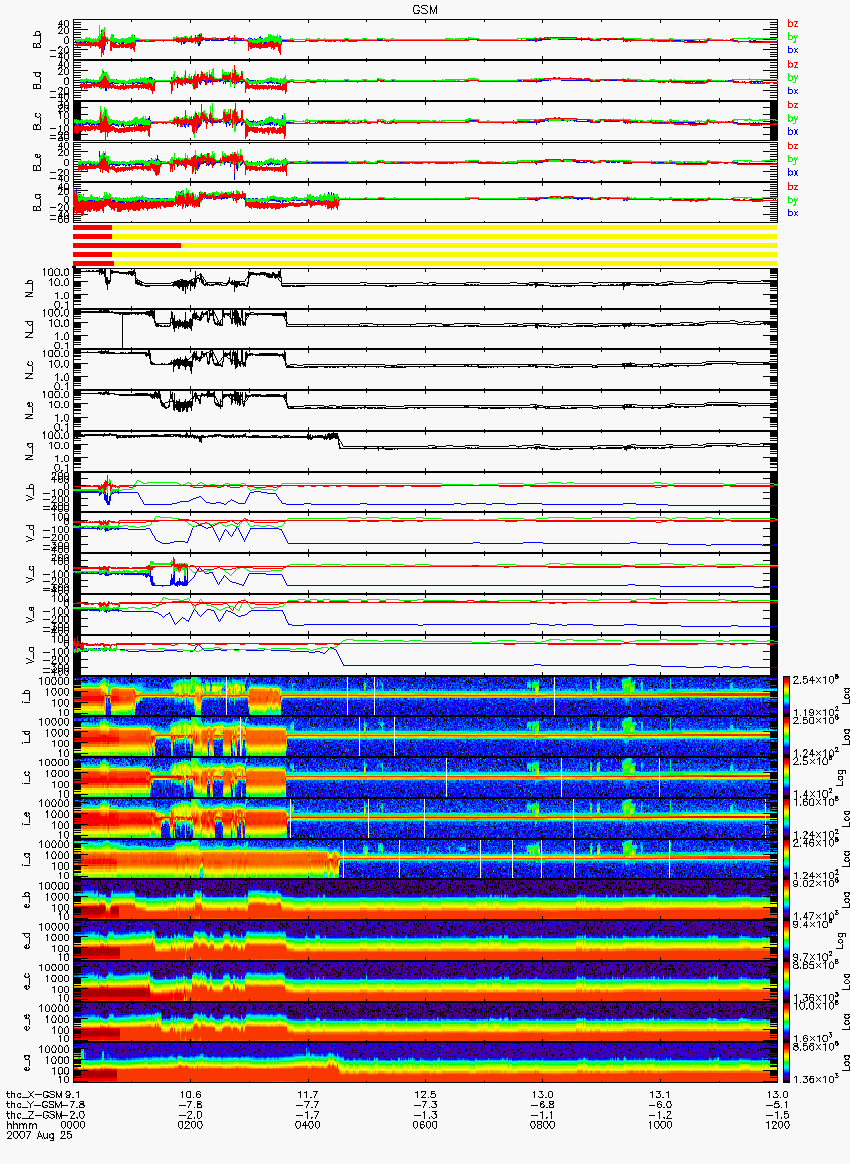Click the e_b panel rainbow color bar
The image size is (850, 1164).
click(786, 900)
